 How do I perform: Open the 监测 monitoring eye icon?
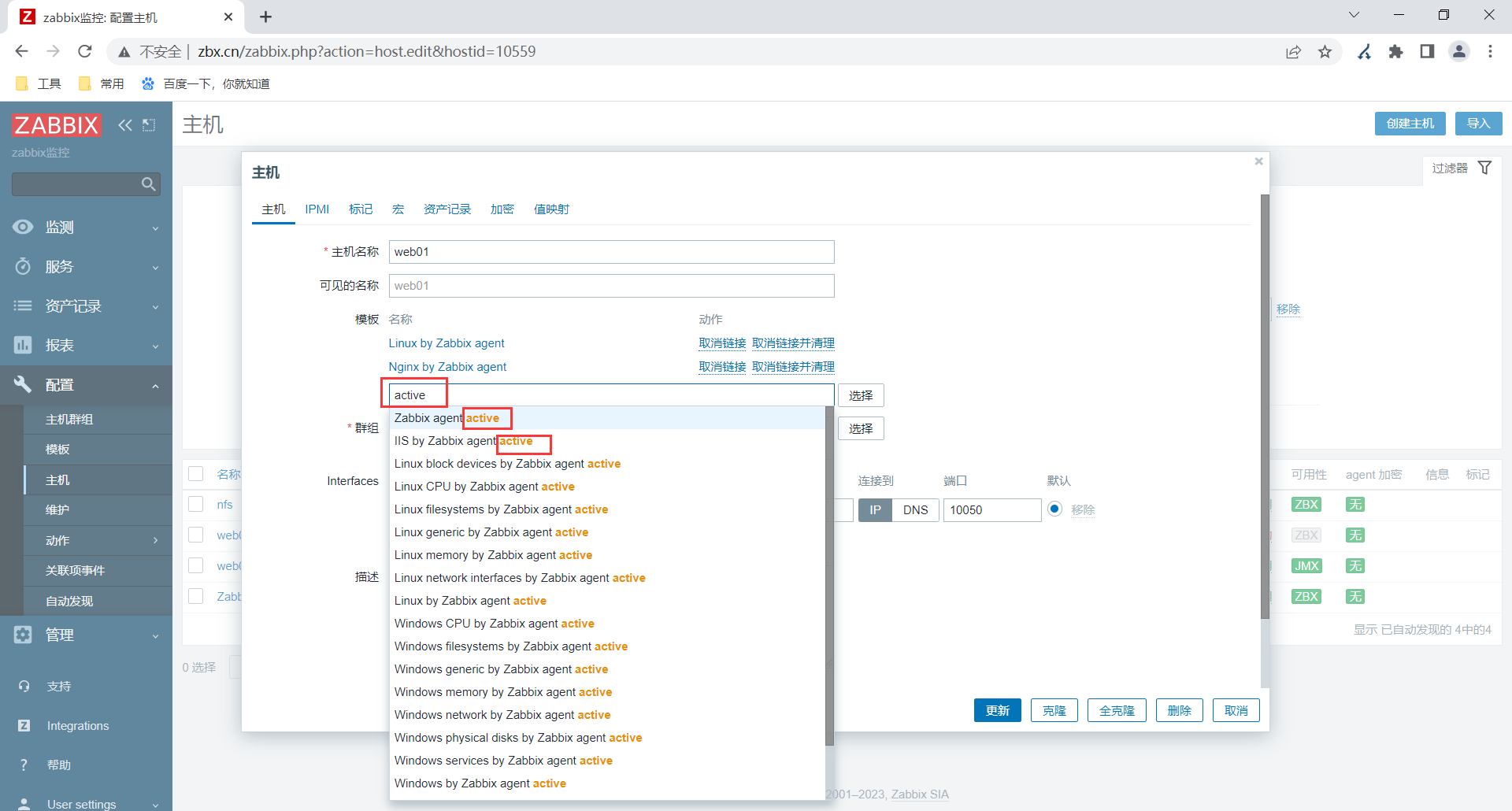[x=23, y=227]
